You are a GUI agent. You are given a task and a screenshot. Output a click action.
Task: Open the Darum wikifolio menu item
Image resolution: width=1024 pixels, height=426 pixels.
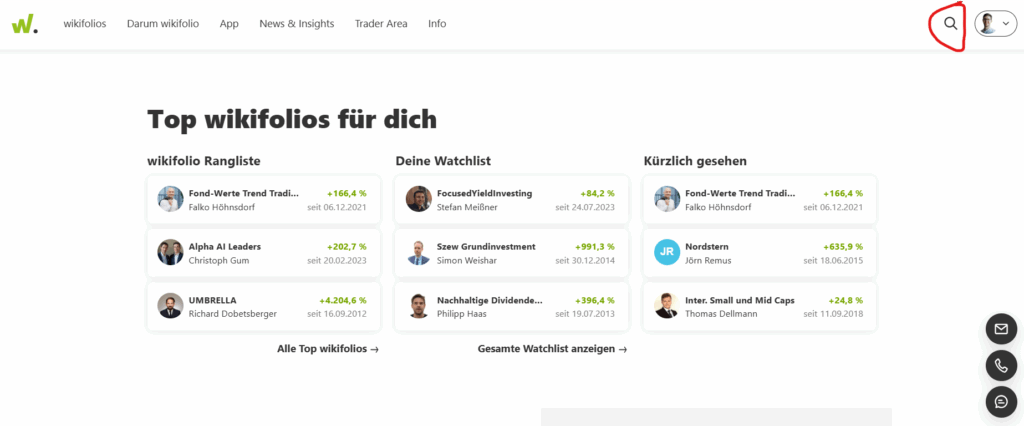pos(163,24)
